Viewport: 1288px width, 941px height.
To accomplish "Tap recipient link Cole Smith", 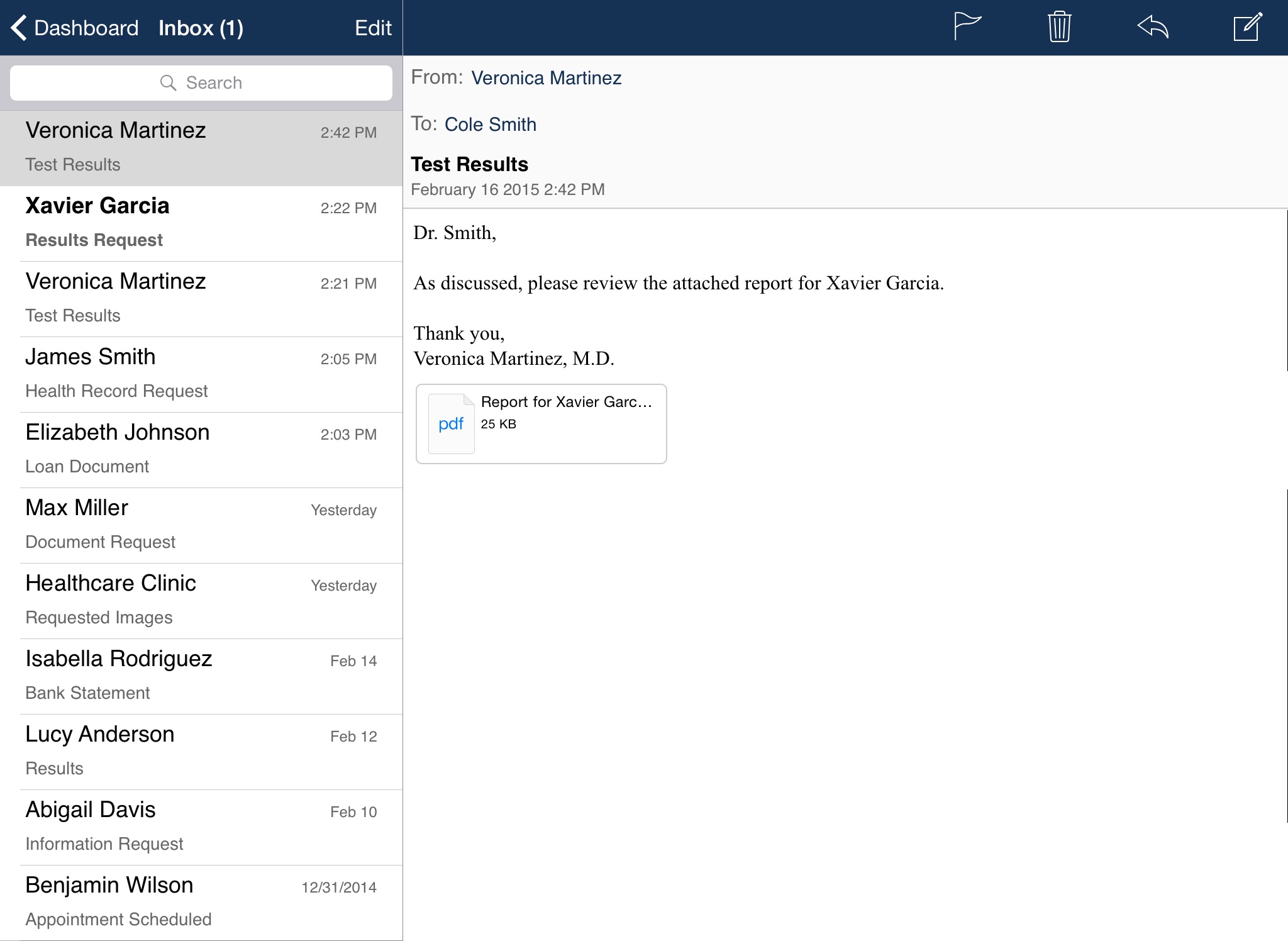I will 490,125.
